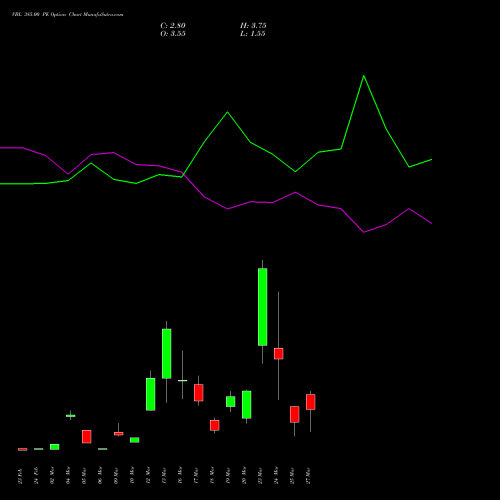This screenshot has height=500, width=500.
Task: Click the lowest dip of purple line
Action: click(x=364, y=232)
